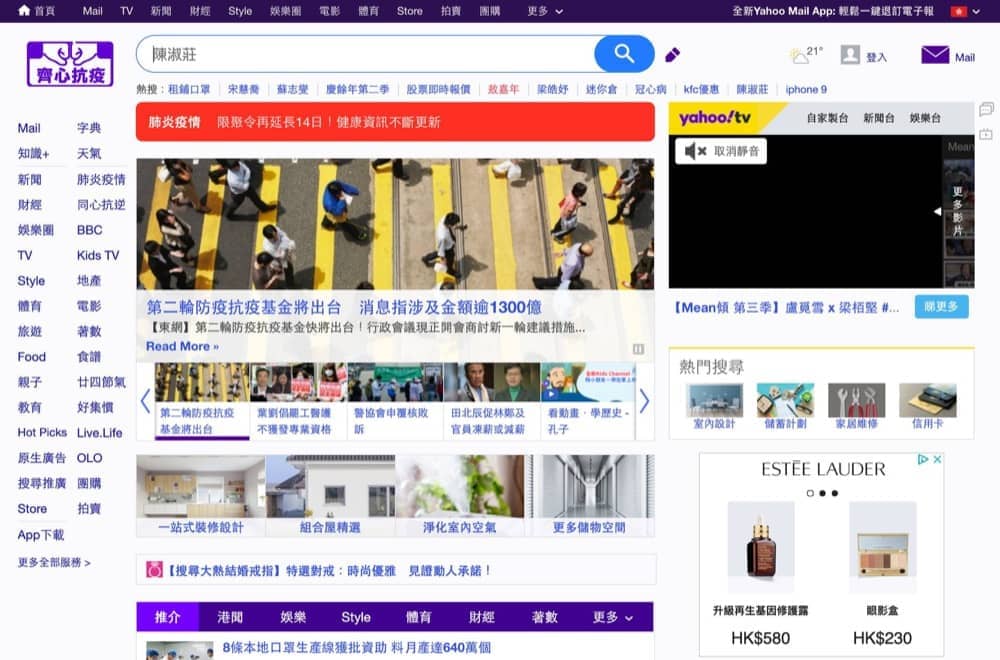Open the sign-in avatar icon
The height and width of the screenshot is (660, 1000).
click(850, 56)
